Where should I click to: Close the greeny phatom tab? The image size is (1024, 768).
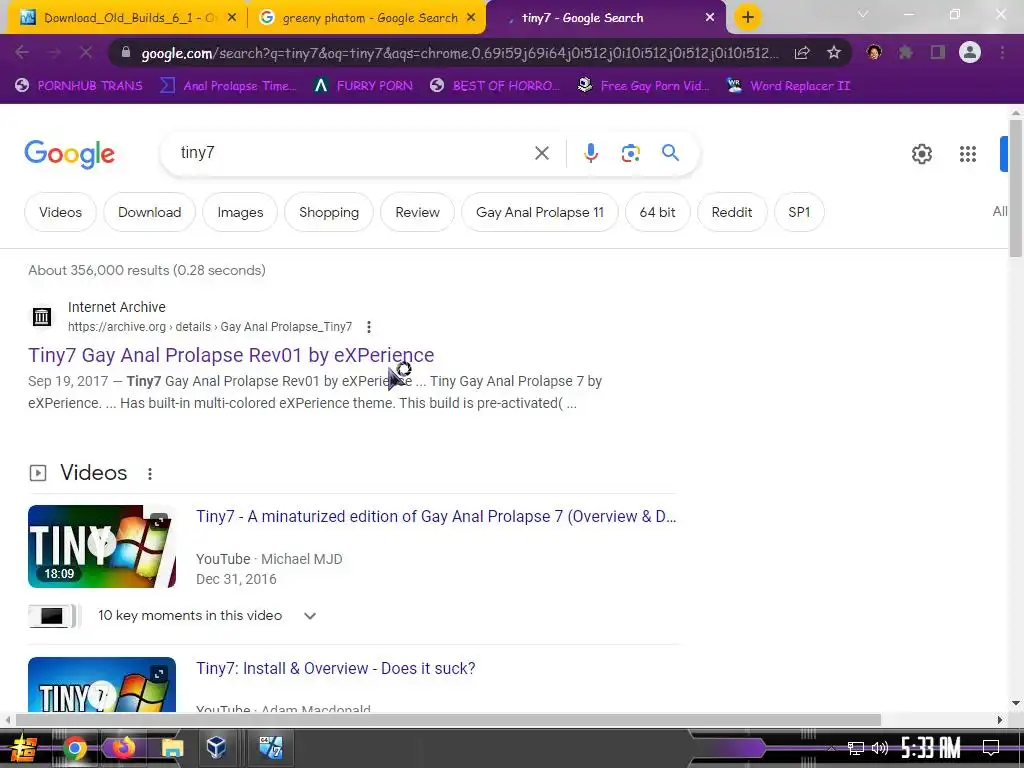[x=471, y=18]
